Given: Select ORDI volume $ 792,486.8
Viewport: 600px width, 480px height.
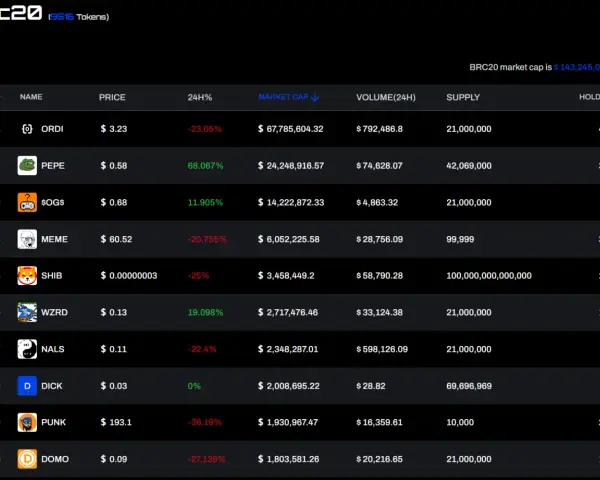Looking at the screenshot, I should tap(380, 129).
